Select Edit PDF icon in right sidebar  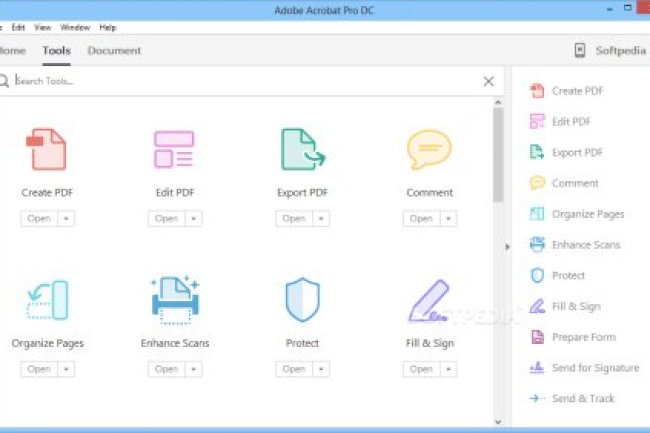(x=537, y=121)
